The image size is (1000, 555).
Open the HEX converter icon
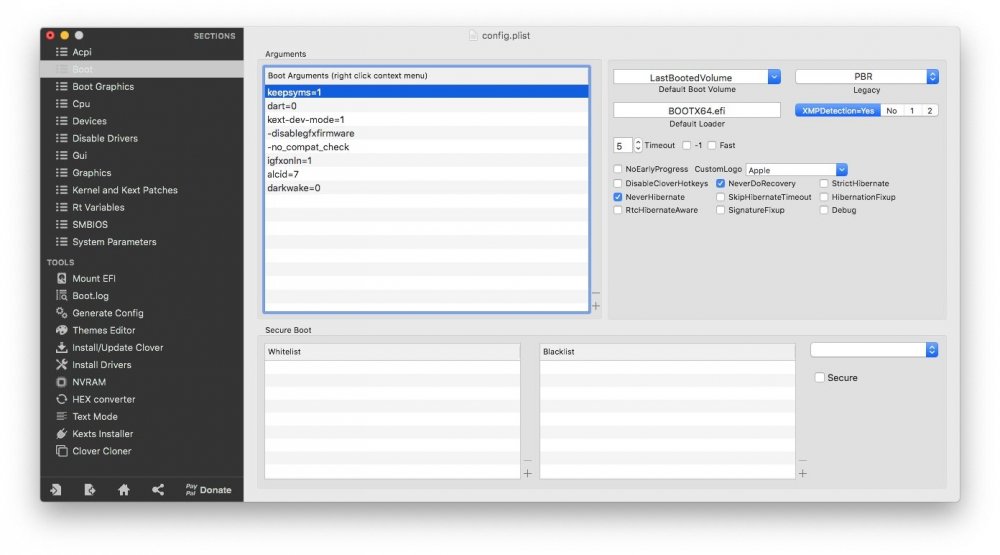click(x=61, y=399)
